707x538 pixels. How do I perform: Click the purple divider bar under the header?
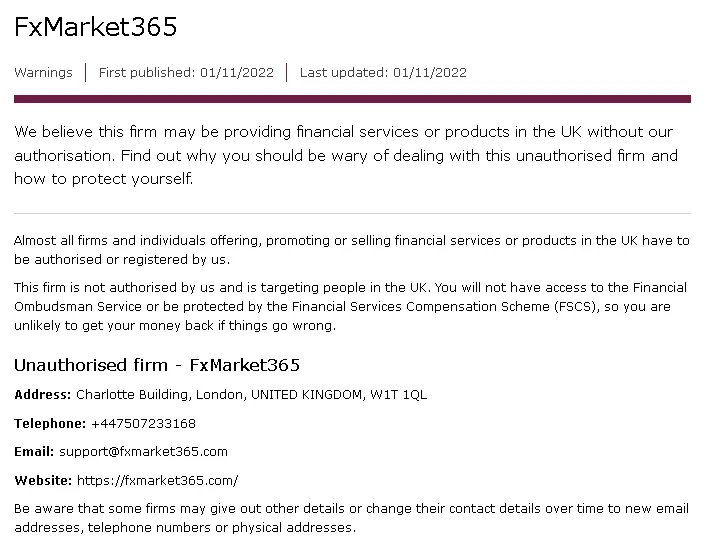(x=352, y=99)
